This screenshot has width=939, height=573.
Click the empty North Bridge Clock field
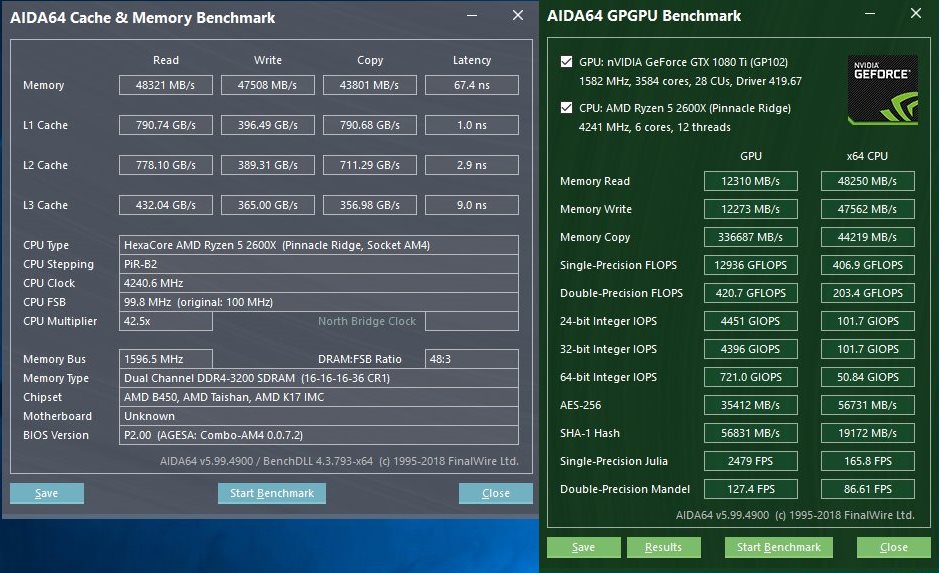click(472, 321)
